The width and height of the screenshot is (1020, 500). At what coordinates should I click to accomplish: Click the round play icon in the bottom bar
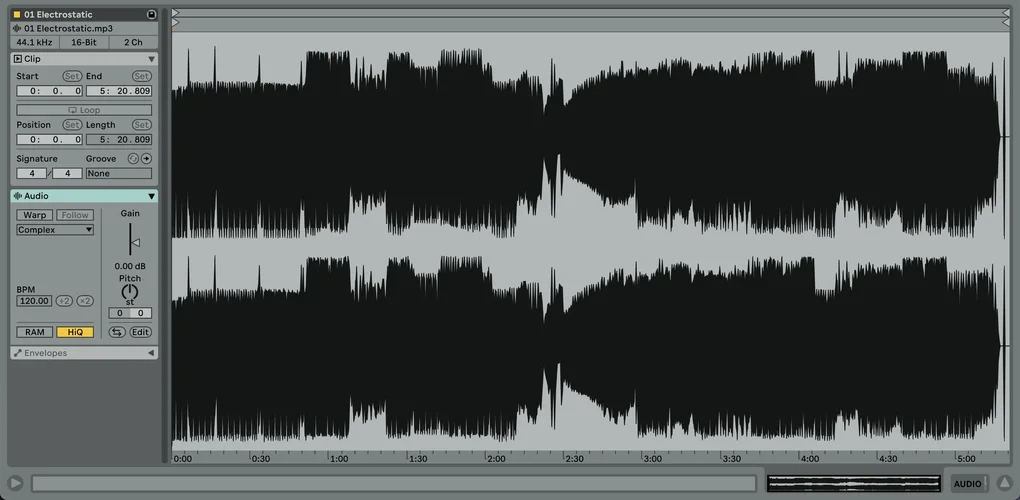pyautogui.click(x=16, y=483)
